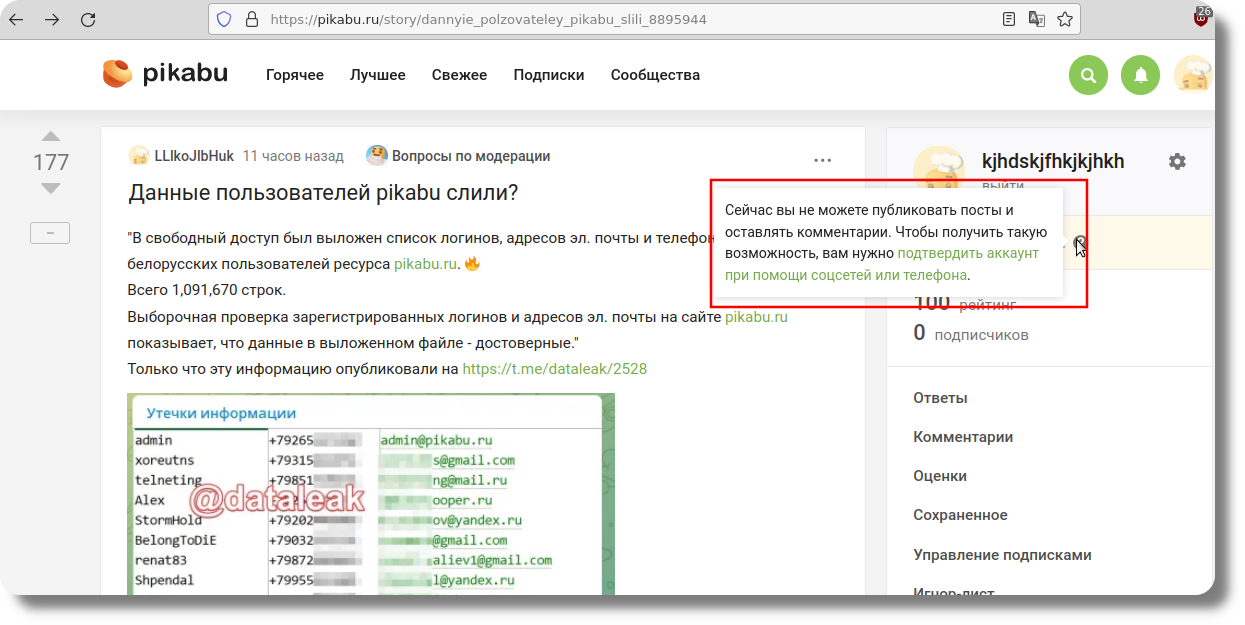The height and width of the screenshot is (625, 1245).
Task: Open author profile LLIkoJIbHuk
Action: coord(194,156)
